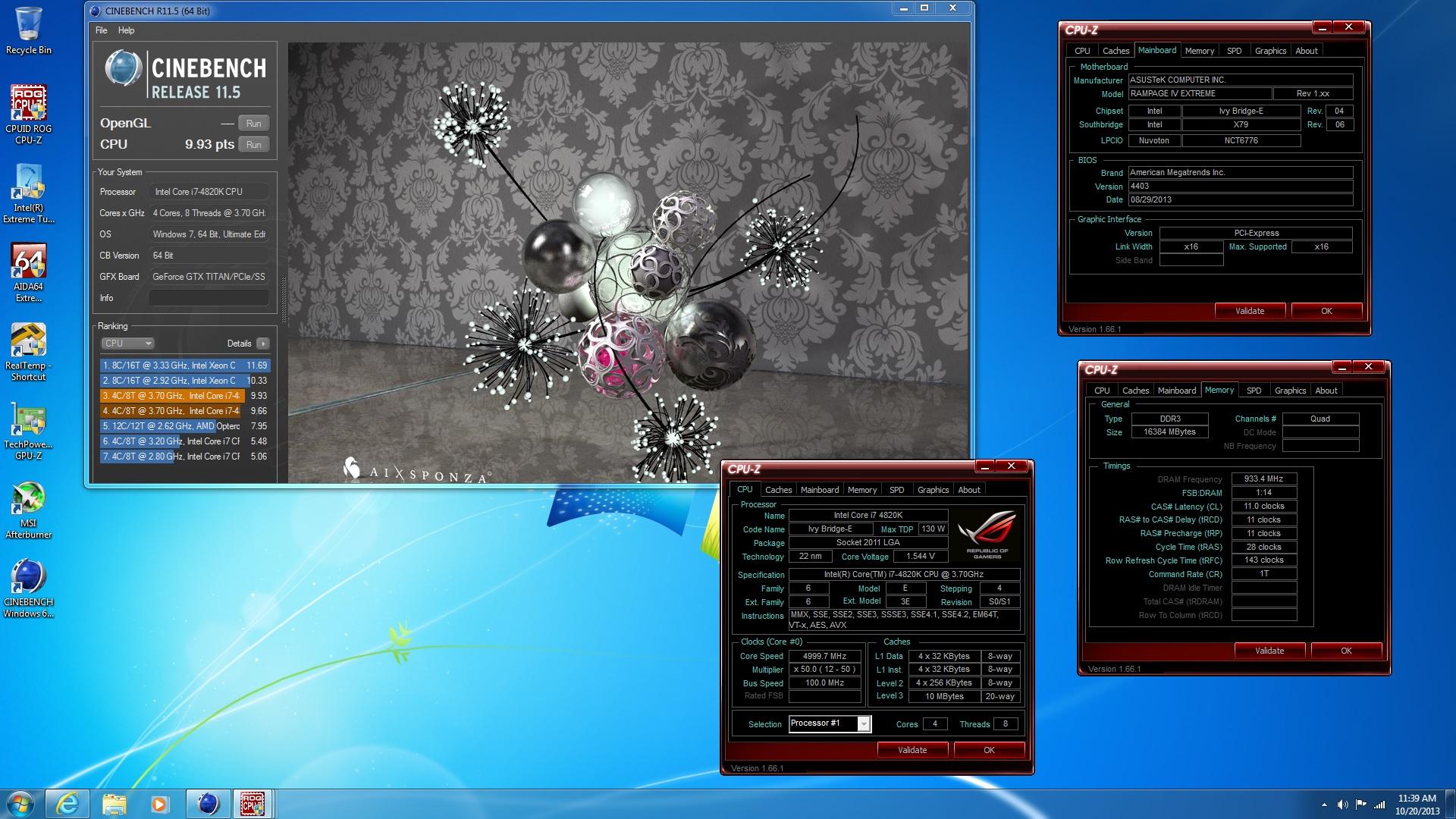Click the Info input field in Cinebench
1456x819 pixels.
(x=209, y=298)
